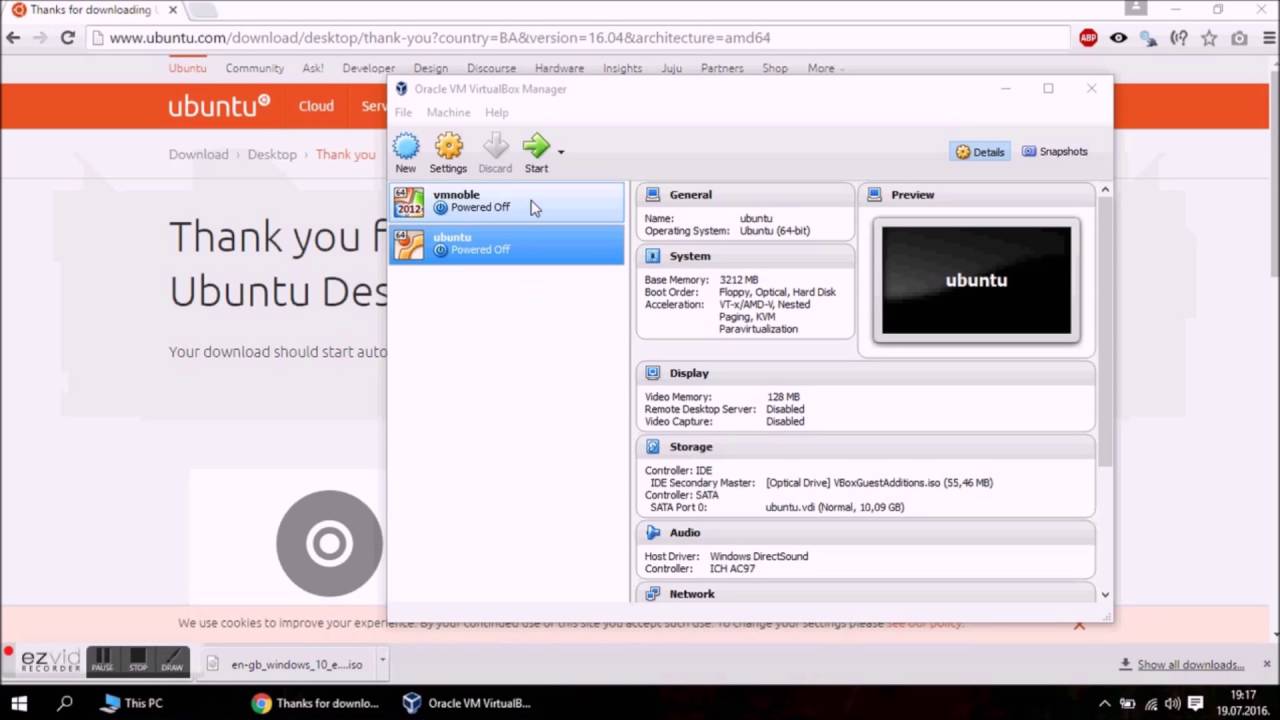This screenshot has width=1280, height=720.
Task: Pause the Ezvid recorder
Action: [102, 661]
